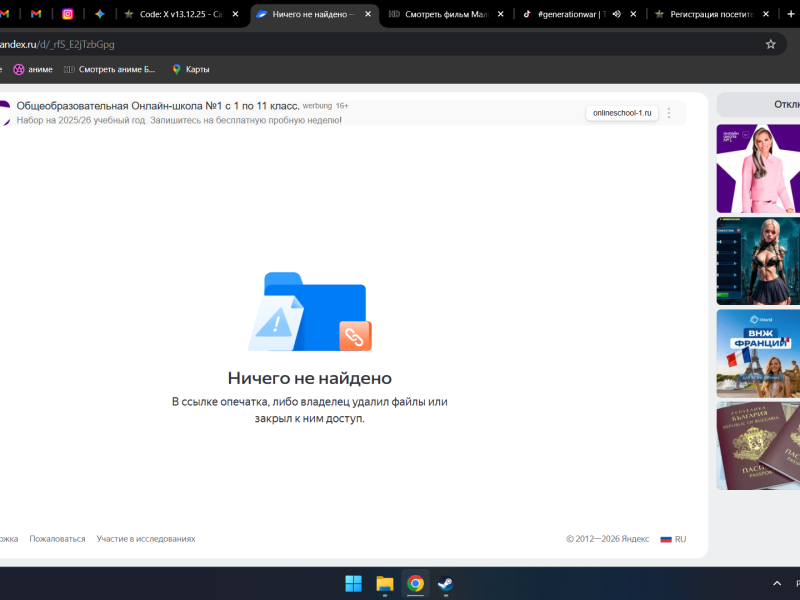Click the Пожаловаться footer link
Viewport: 800px width, 600px height.
click(x=57, y=539)
